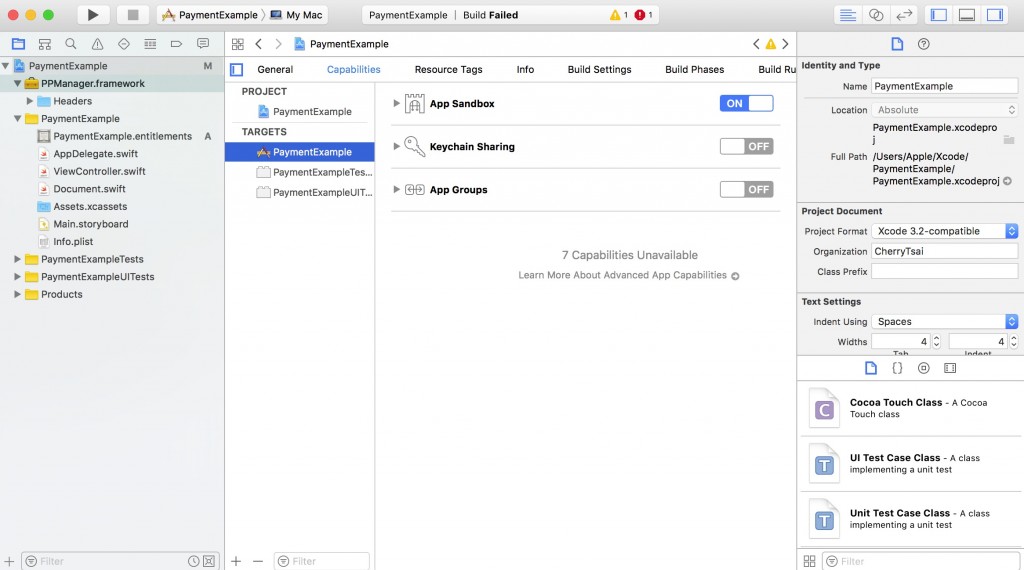The height and width of the screenshot is (570, 1024).
Task: Reveal the full path in Finder arrow
Action: (x=1007, y=181)
